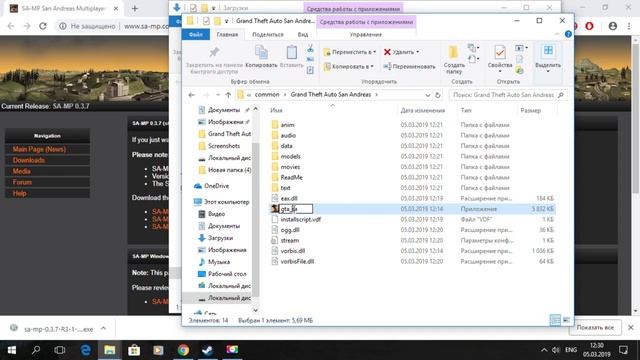This screenshot has height=360, width=640.
Task: Switch to the Поделиться ribbon tab
Action: point(268,35)
